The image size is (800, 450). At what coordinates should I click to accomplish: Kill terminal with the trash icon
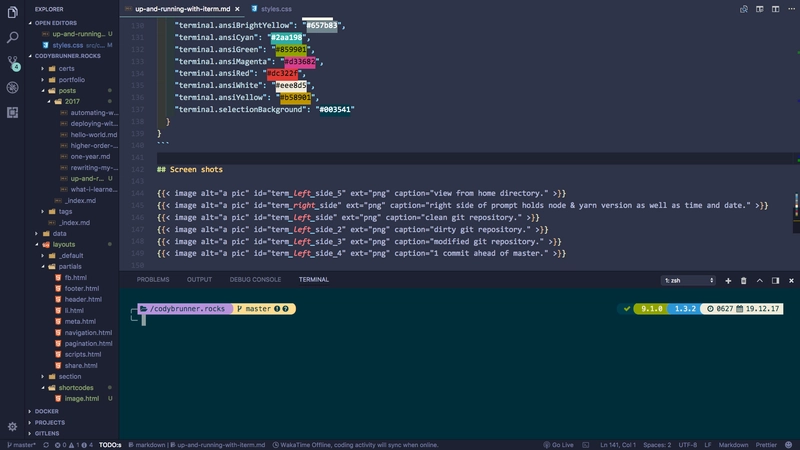[743, 281]
